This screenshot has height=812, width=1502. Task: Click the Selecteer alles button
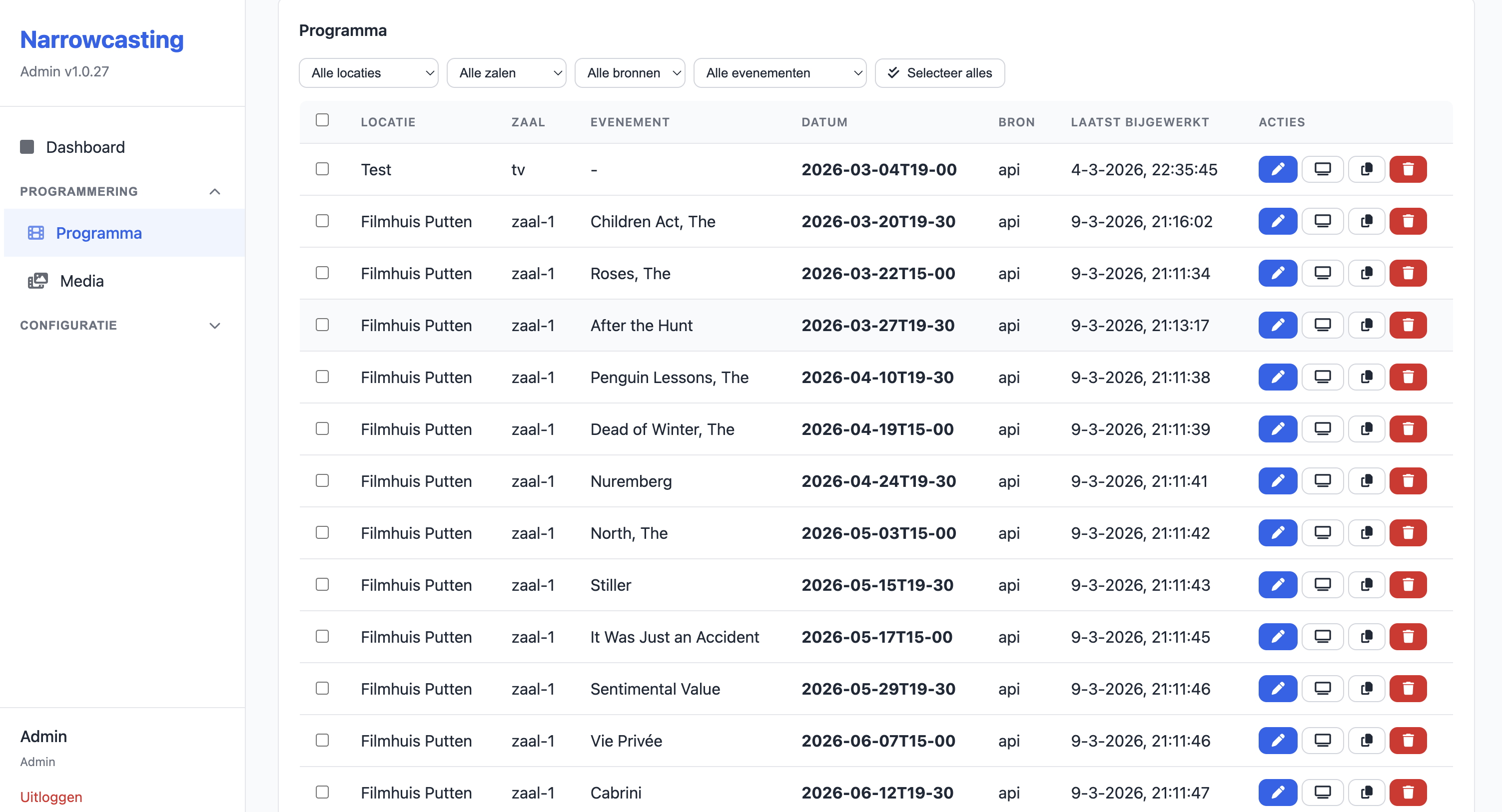click(939, 73)
